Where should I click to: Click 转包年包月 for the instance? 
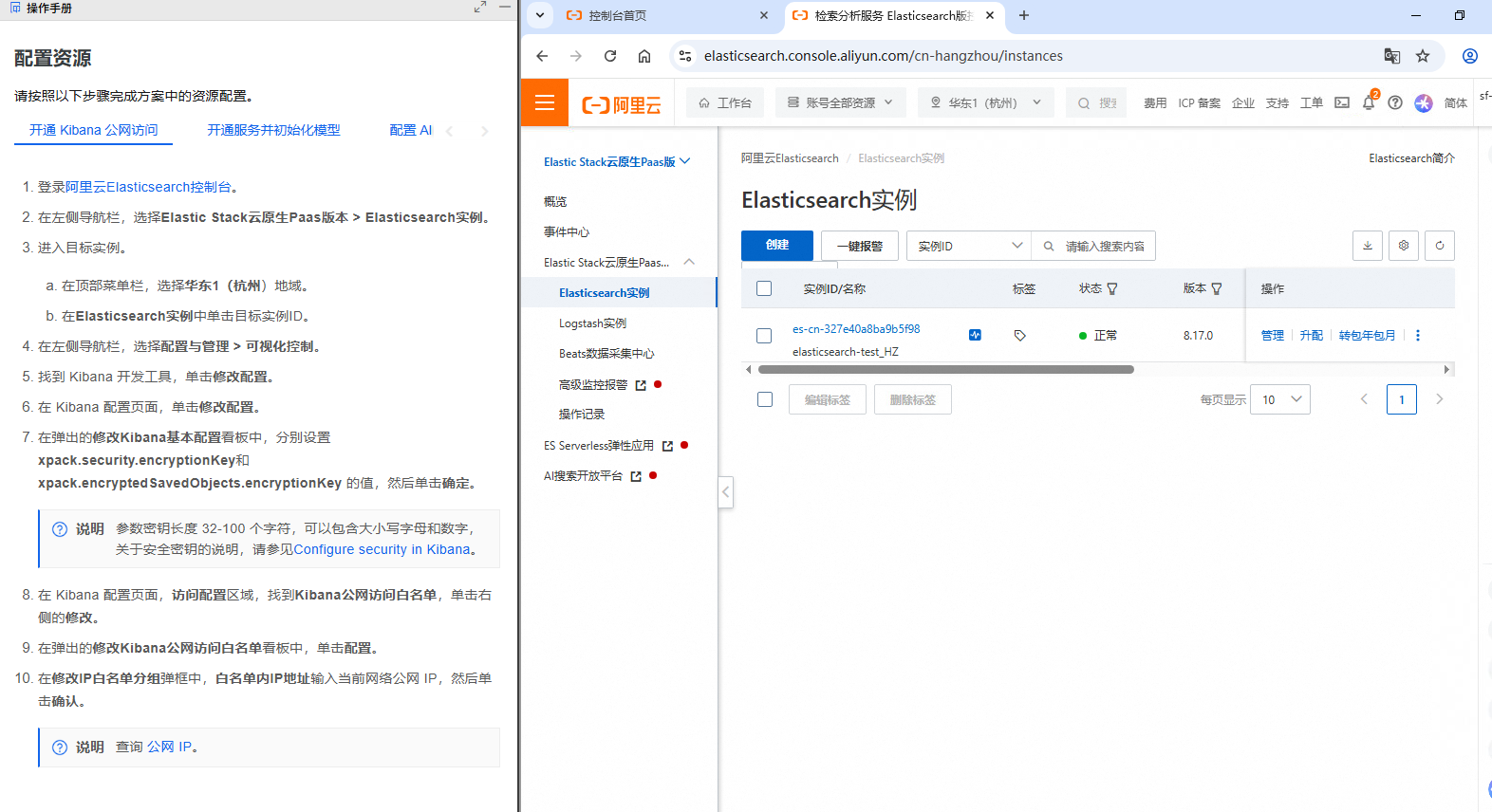click(1367, 336)
